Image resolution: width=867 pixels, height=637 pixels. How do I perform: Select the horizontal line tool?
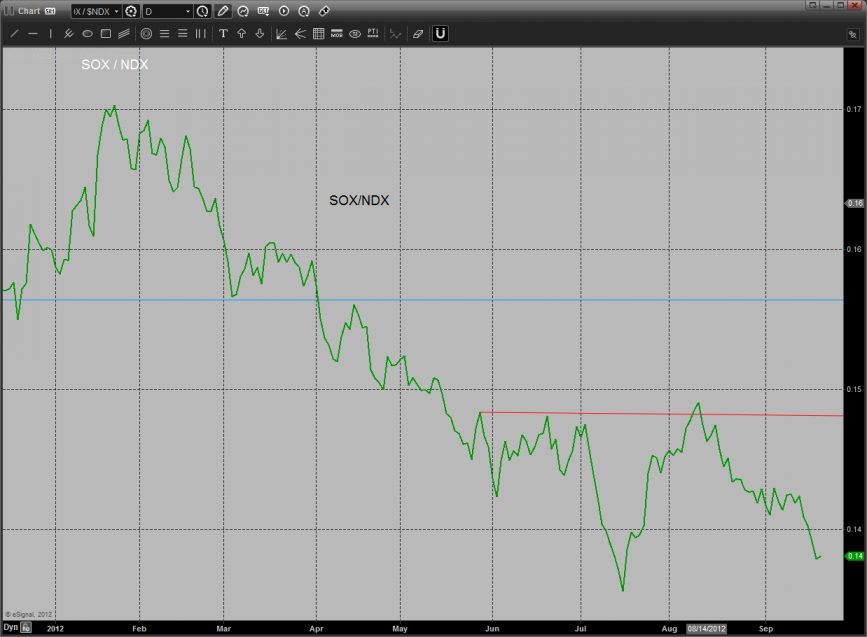[x=32, y=33]
